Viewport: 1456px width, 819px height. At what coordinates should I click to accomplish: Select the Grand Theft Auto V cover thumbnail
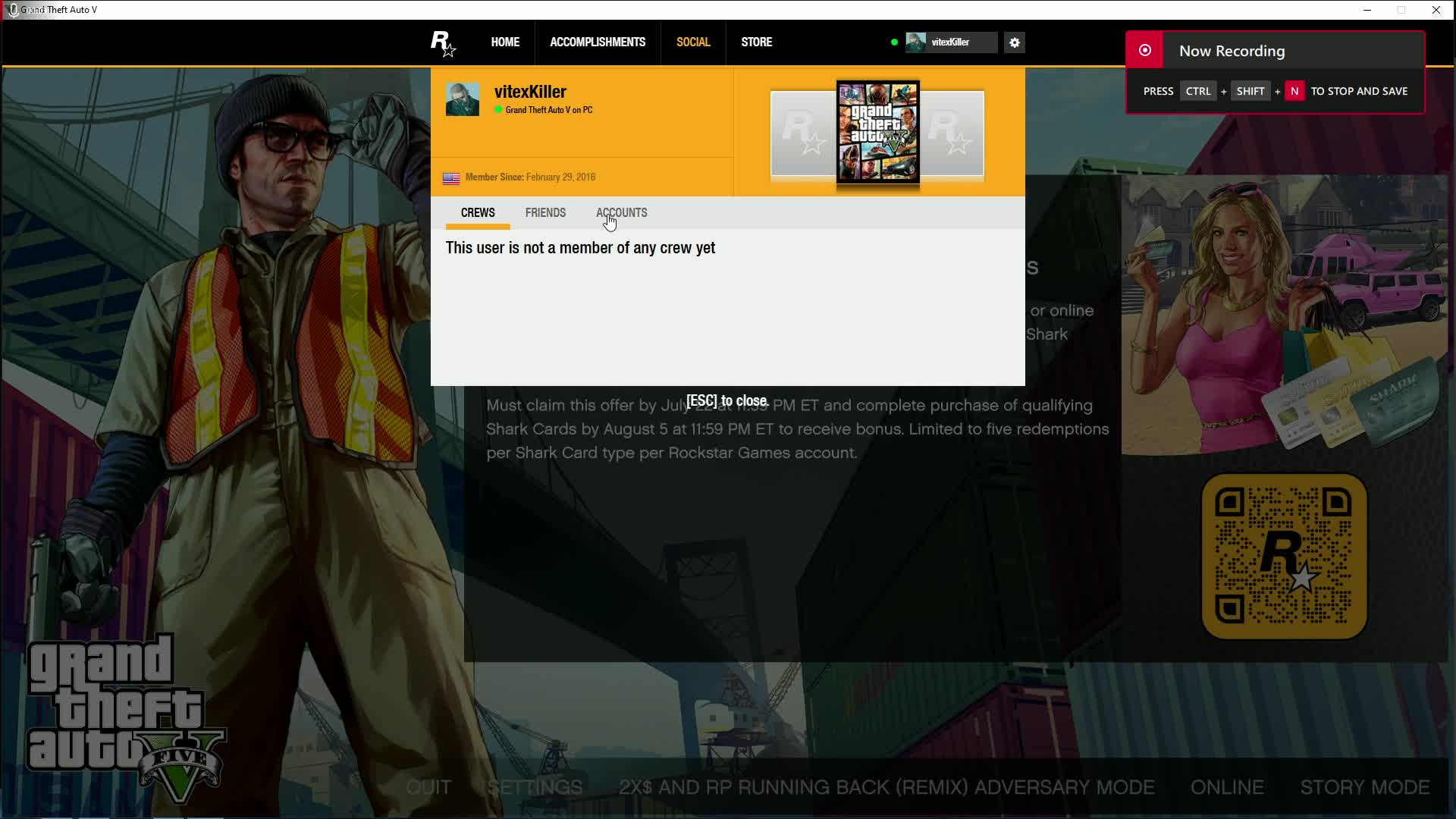coord(877,133)
